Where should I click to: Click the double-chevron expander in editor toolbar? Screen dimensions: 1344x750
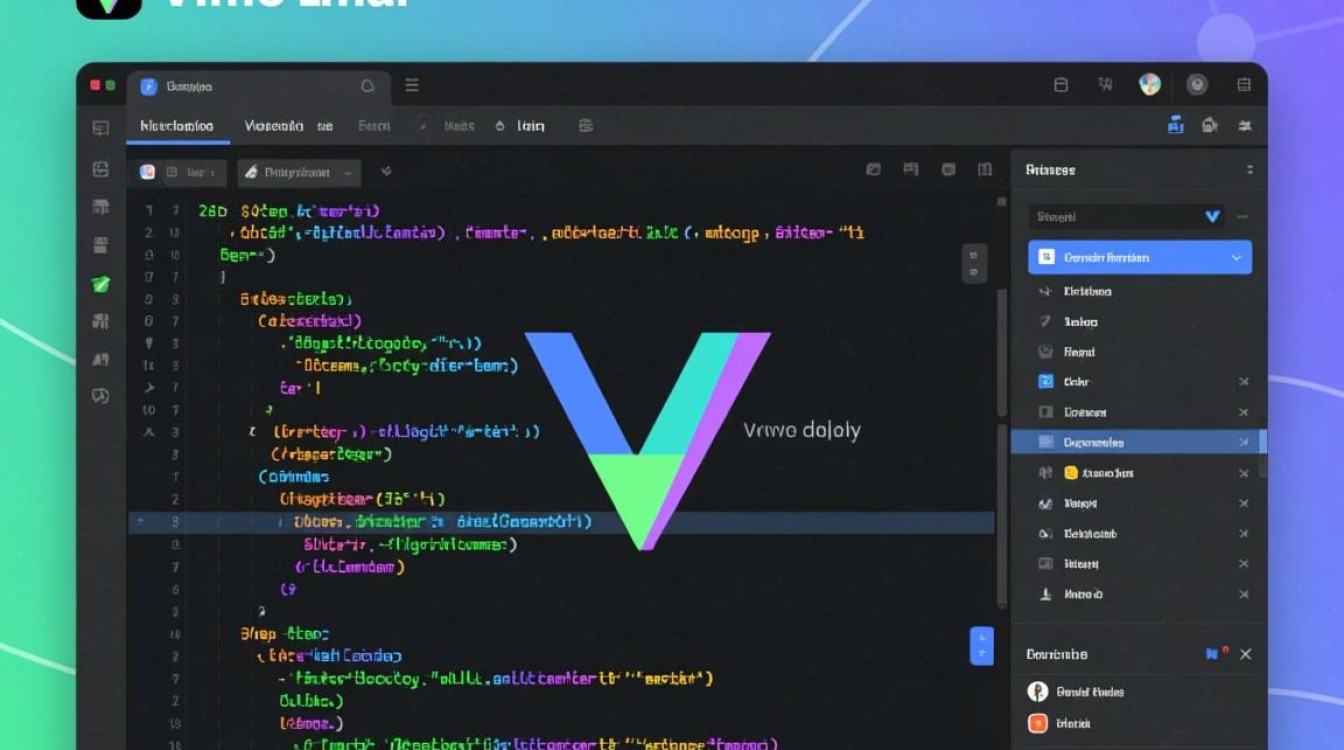386,172
